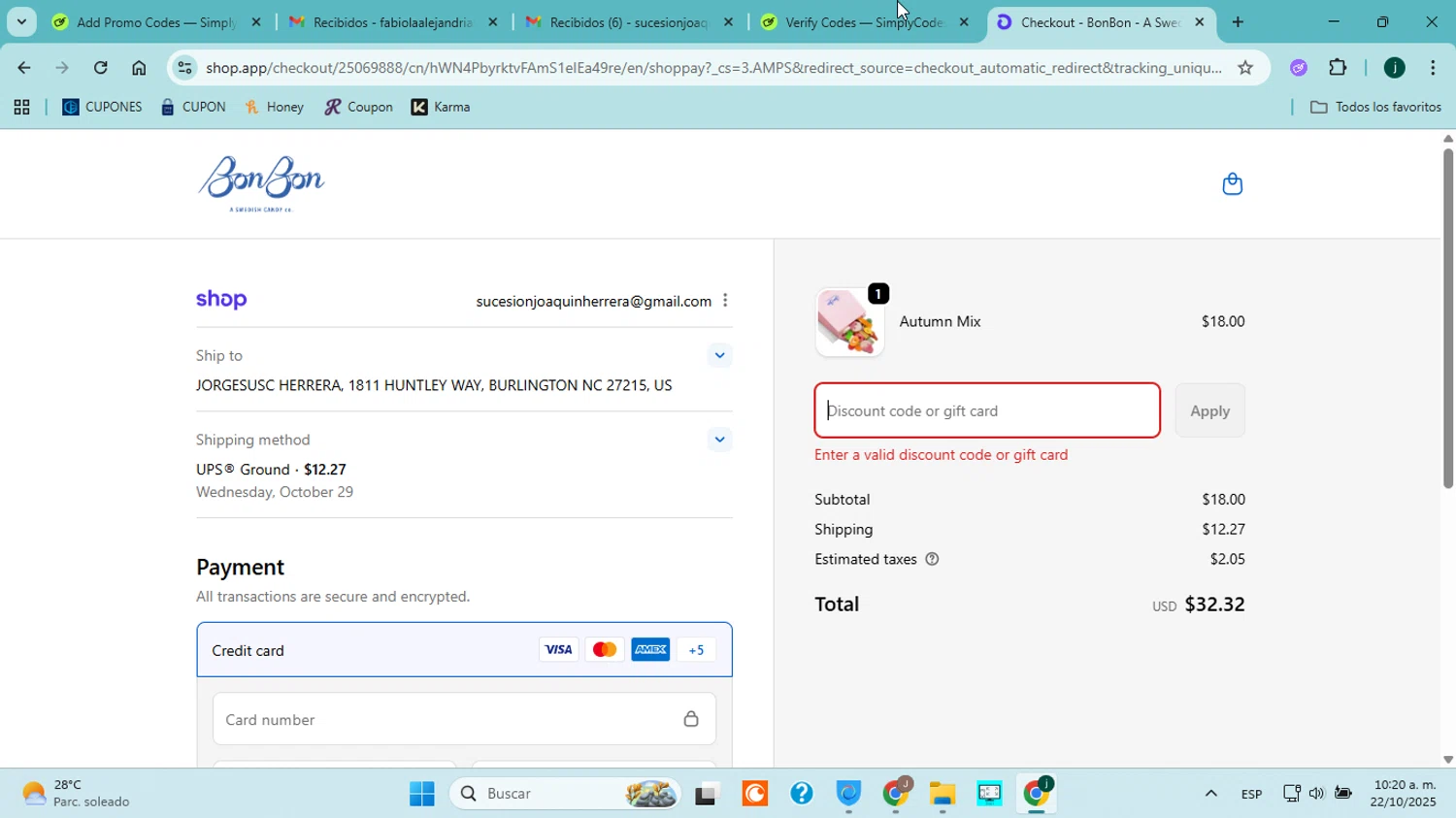Expand the Shipping method chevron

(719, 440)
